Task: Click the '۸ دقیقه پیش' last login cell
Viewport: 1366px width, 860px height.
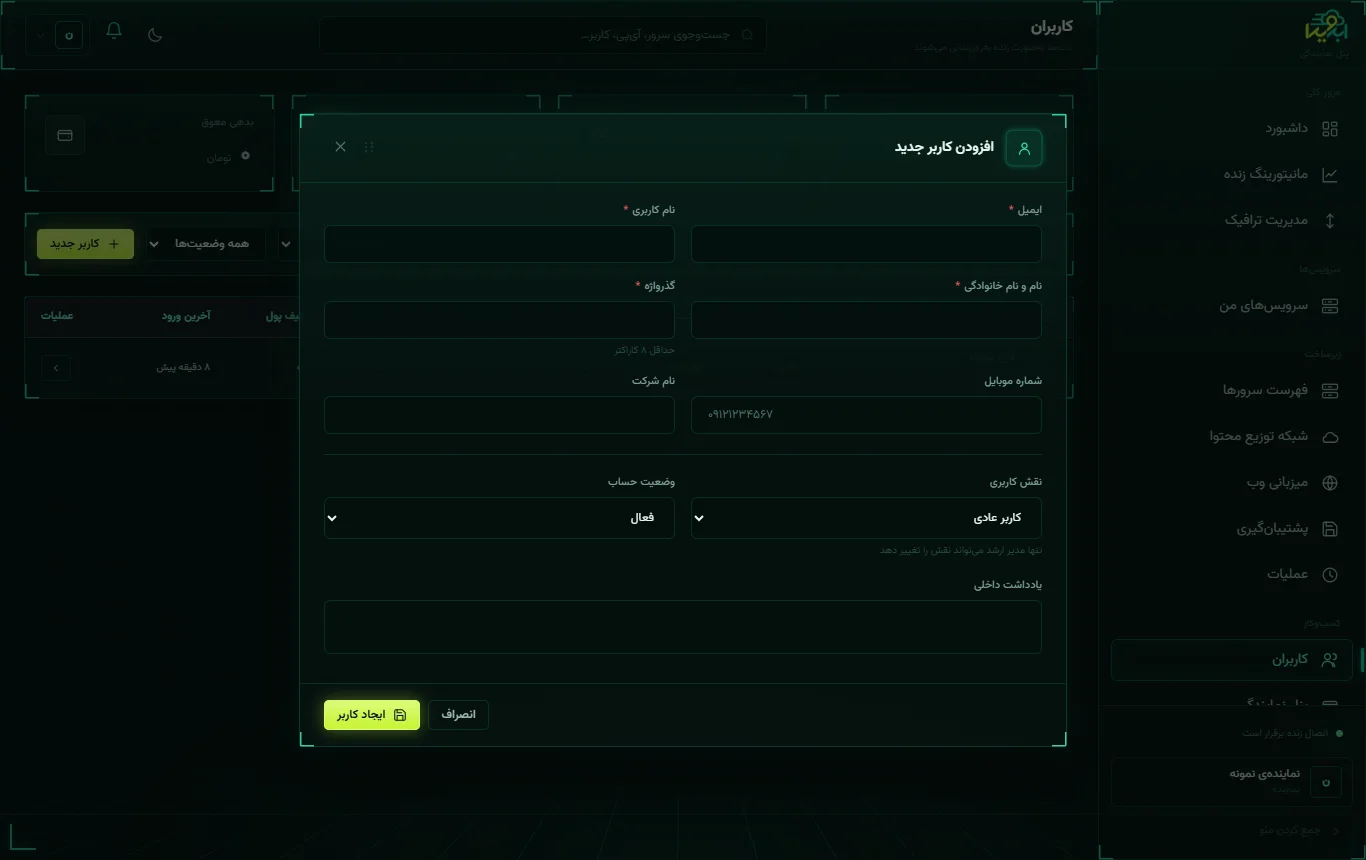Action: 183,367
